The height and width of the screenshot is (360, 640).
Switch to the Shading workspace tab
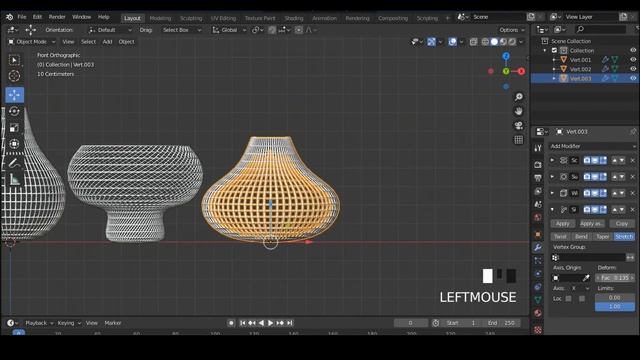tap(294, 18)
